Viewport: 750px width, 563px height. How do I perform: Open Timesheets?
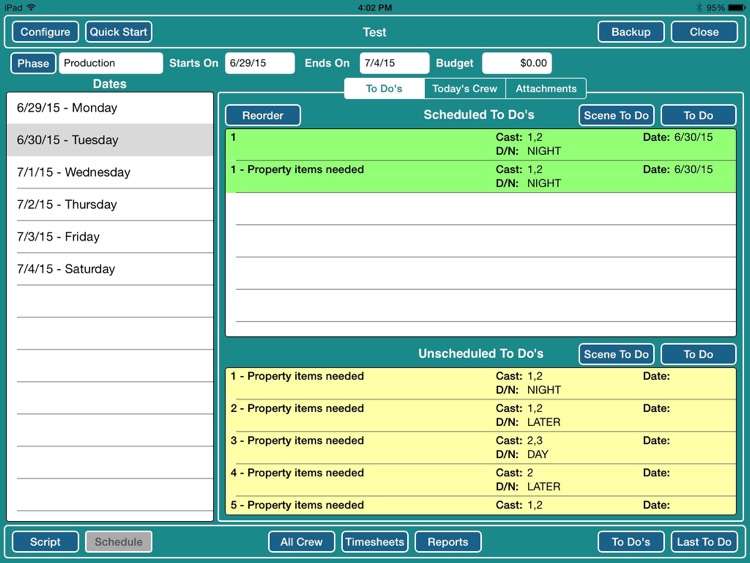tap(375, 542)
